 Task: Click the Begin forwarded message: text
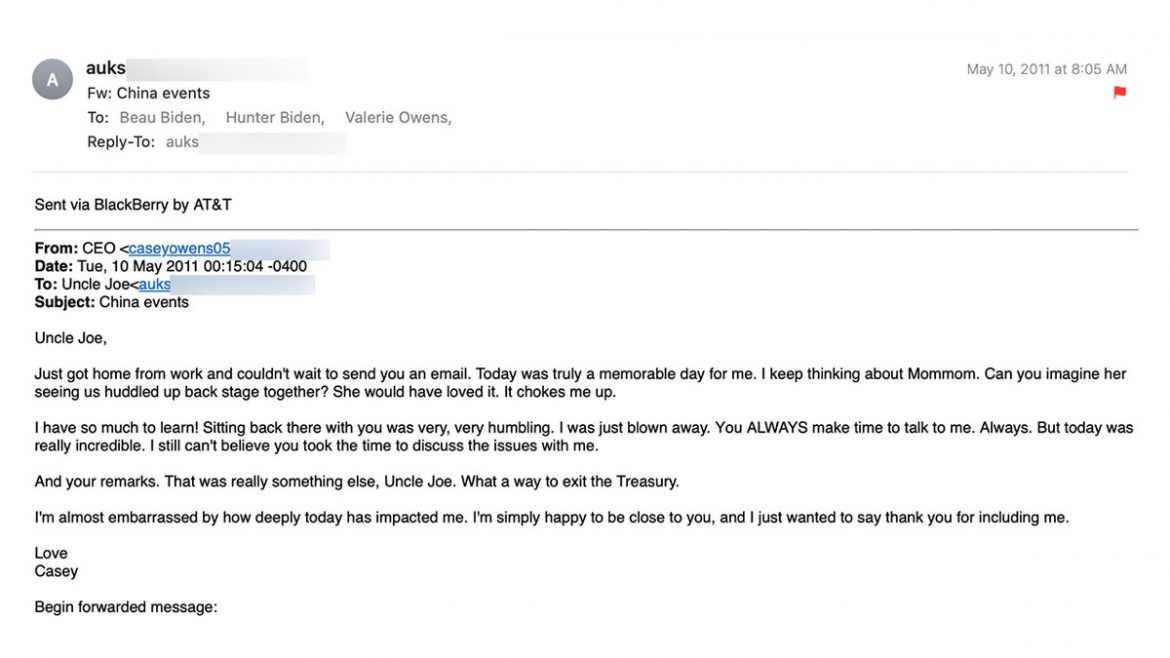[x=126, y=607]
